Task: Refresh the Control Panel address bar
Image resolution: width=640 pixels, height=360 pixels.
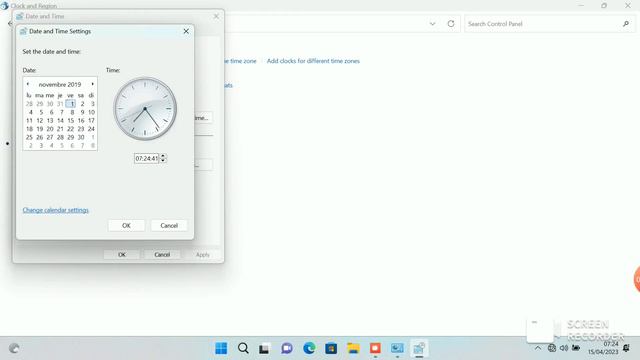Action: 451,24
